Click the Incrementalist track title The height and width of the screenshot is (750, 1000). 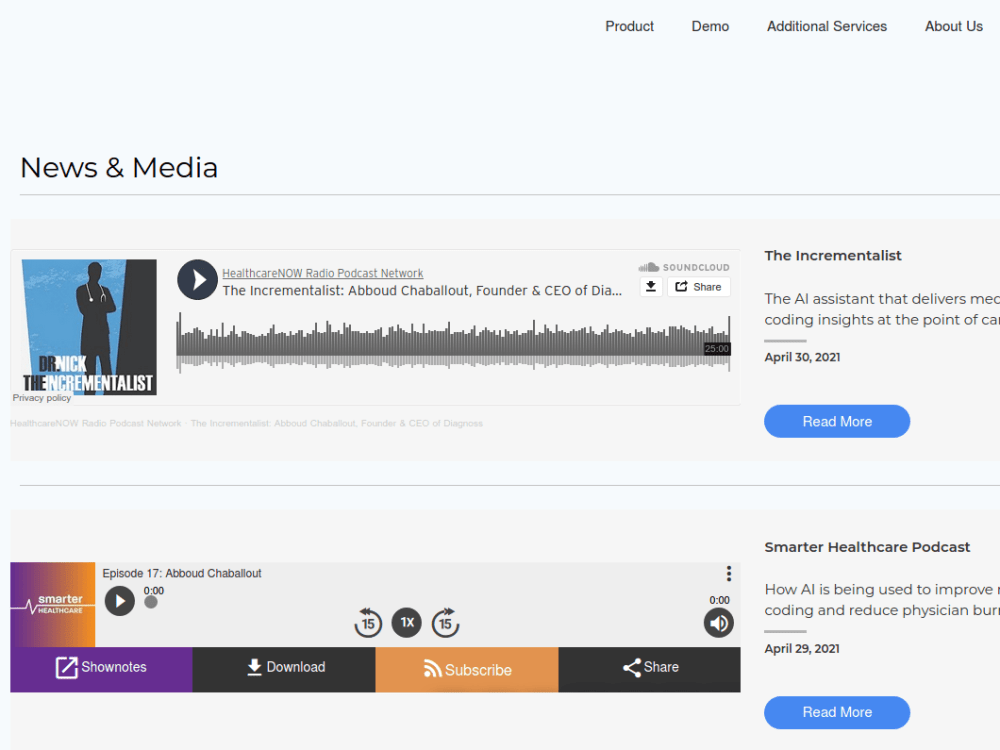coord(422,291)
